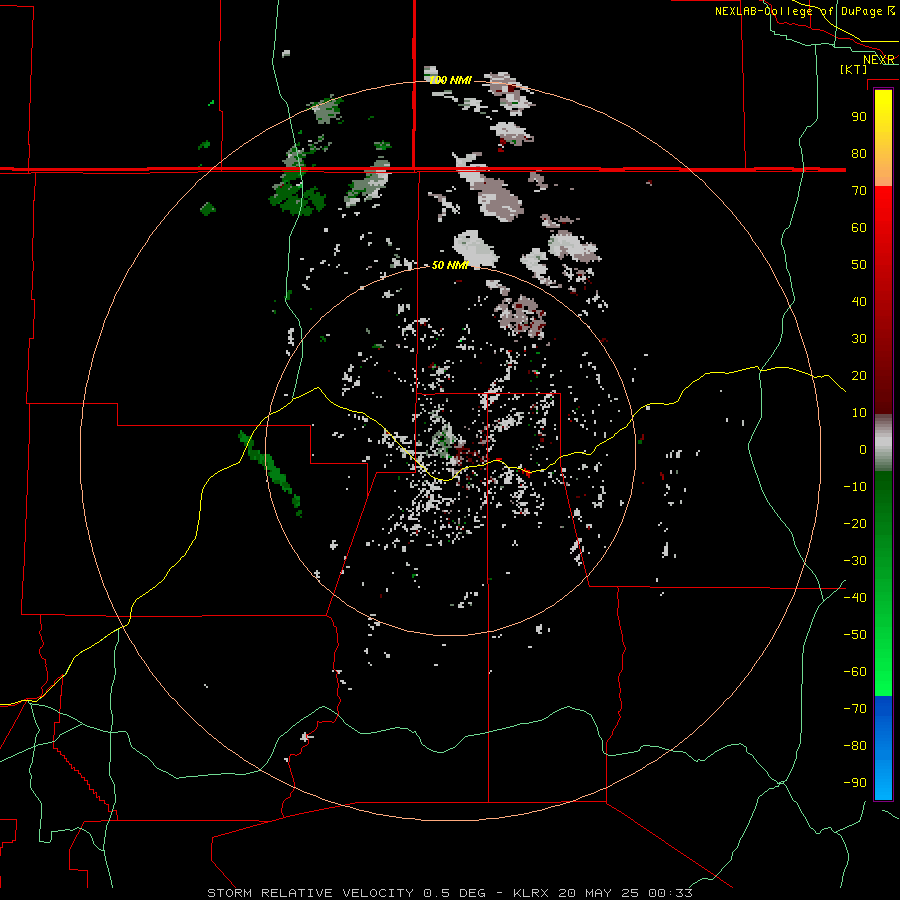Click the 20 value on velocity scale
This screenshot has width=900, height=900.
859,376
